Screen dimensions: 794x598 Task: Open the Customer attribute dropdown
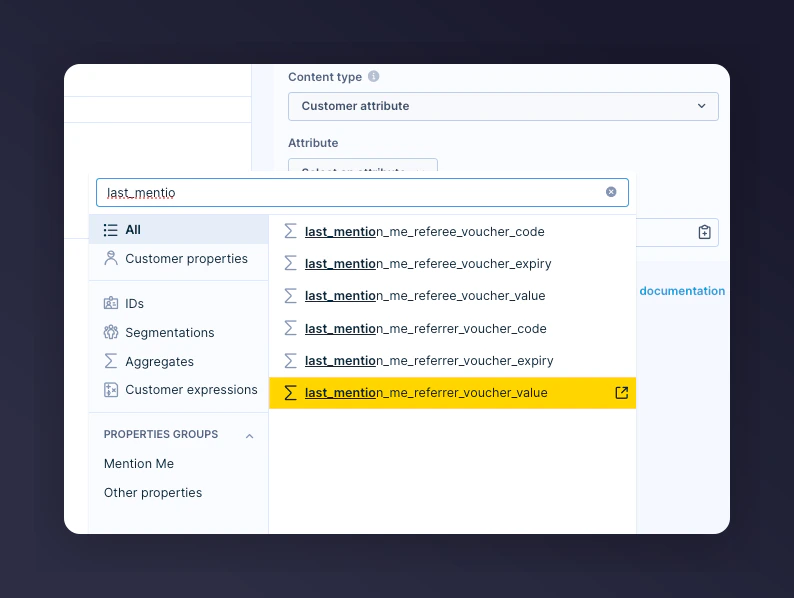point(503,106)
